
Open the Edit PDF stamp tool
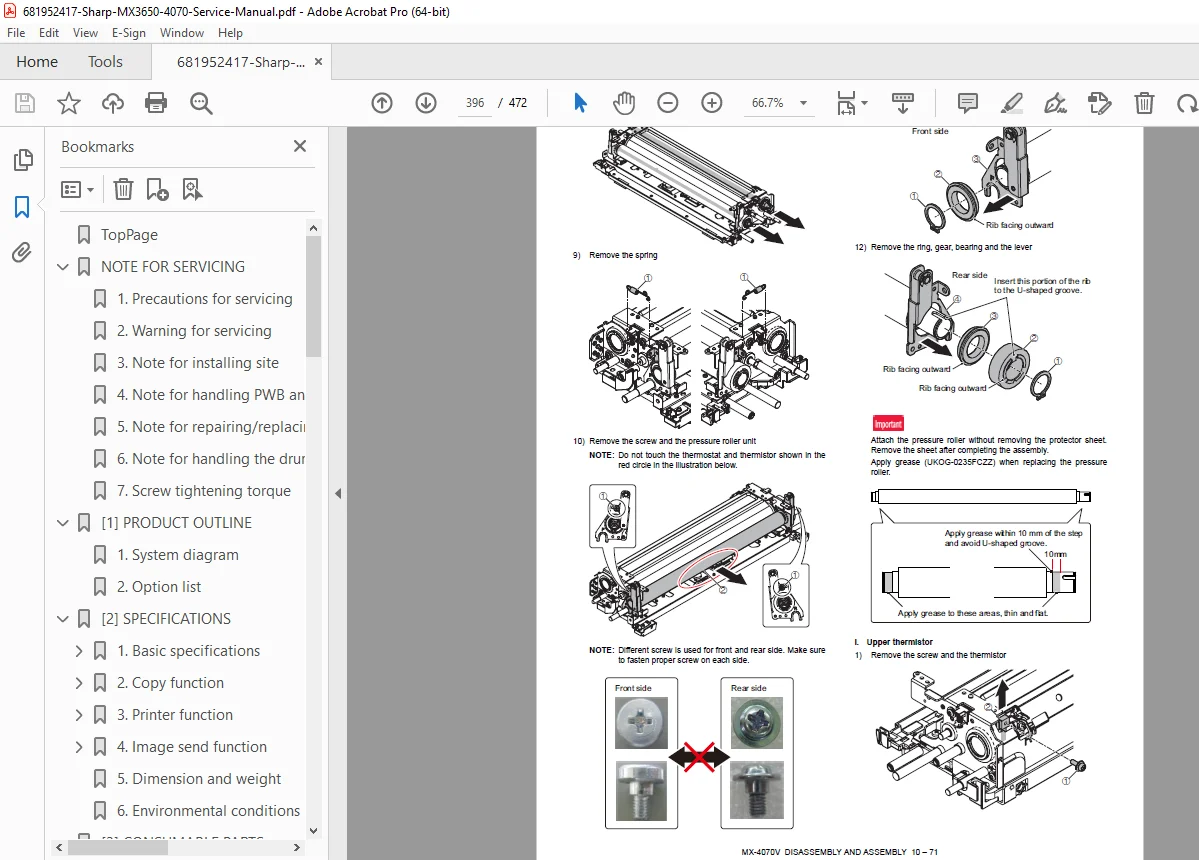click(x=1100, y=102)
